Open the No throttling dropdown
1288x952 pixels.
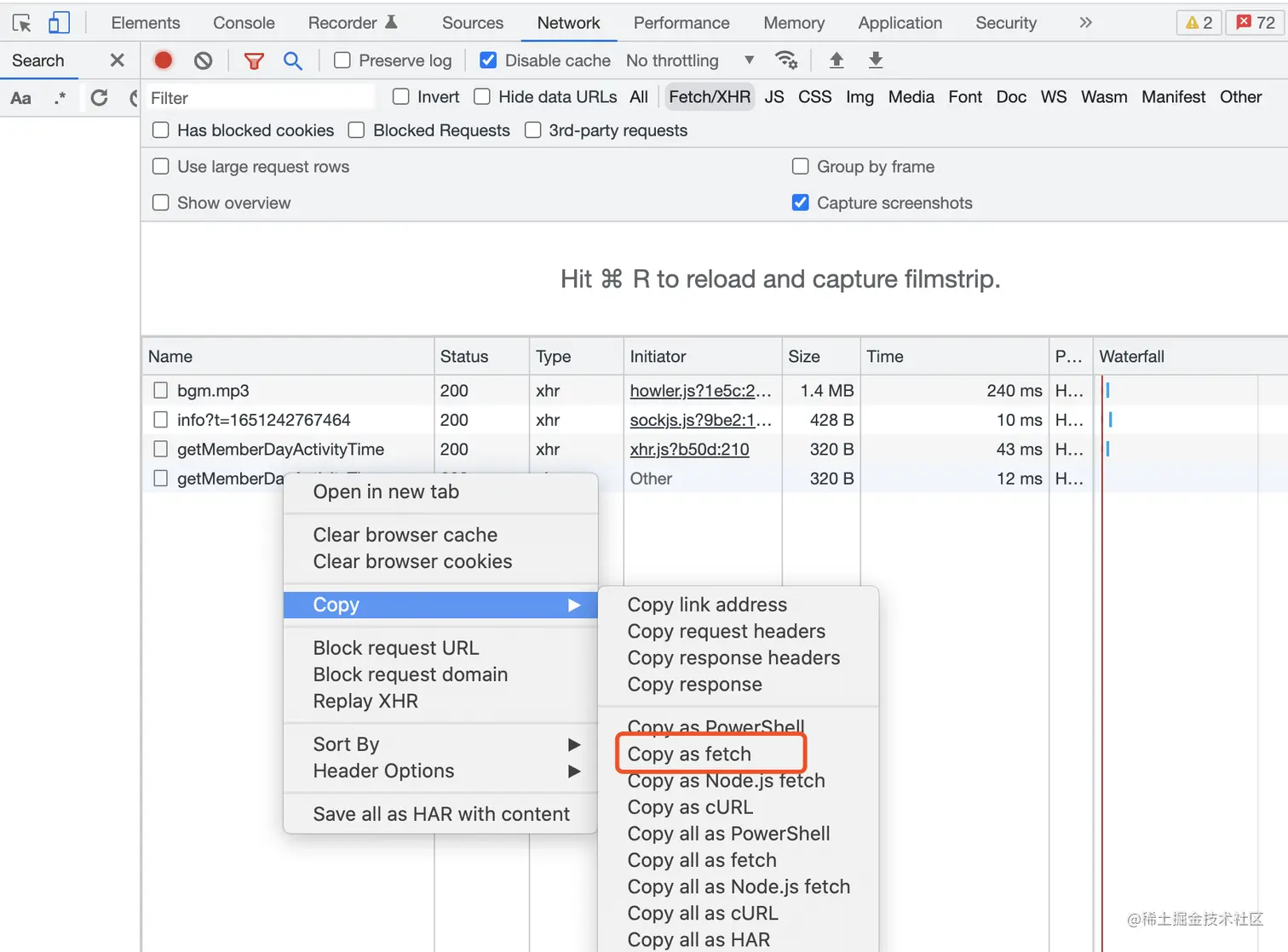[x=690, y=60]
